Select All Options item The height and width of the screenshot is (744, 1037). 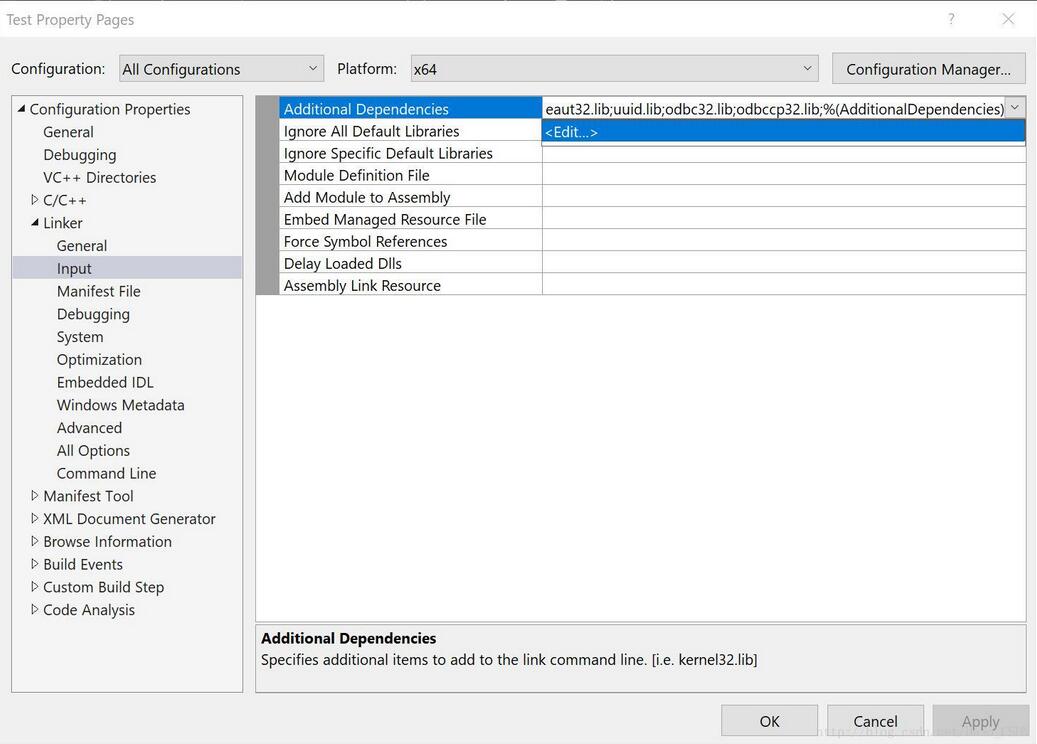pos(93,450)
